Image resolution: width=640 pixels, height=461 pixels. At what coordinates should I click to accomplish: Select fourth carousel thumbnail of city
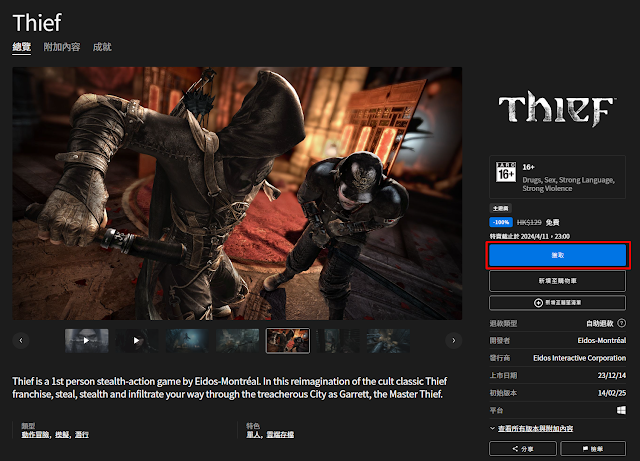[238, 341]
